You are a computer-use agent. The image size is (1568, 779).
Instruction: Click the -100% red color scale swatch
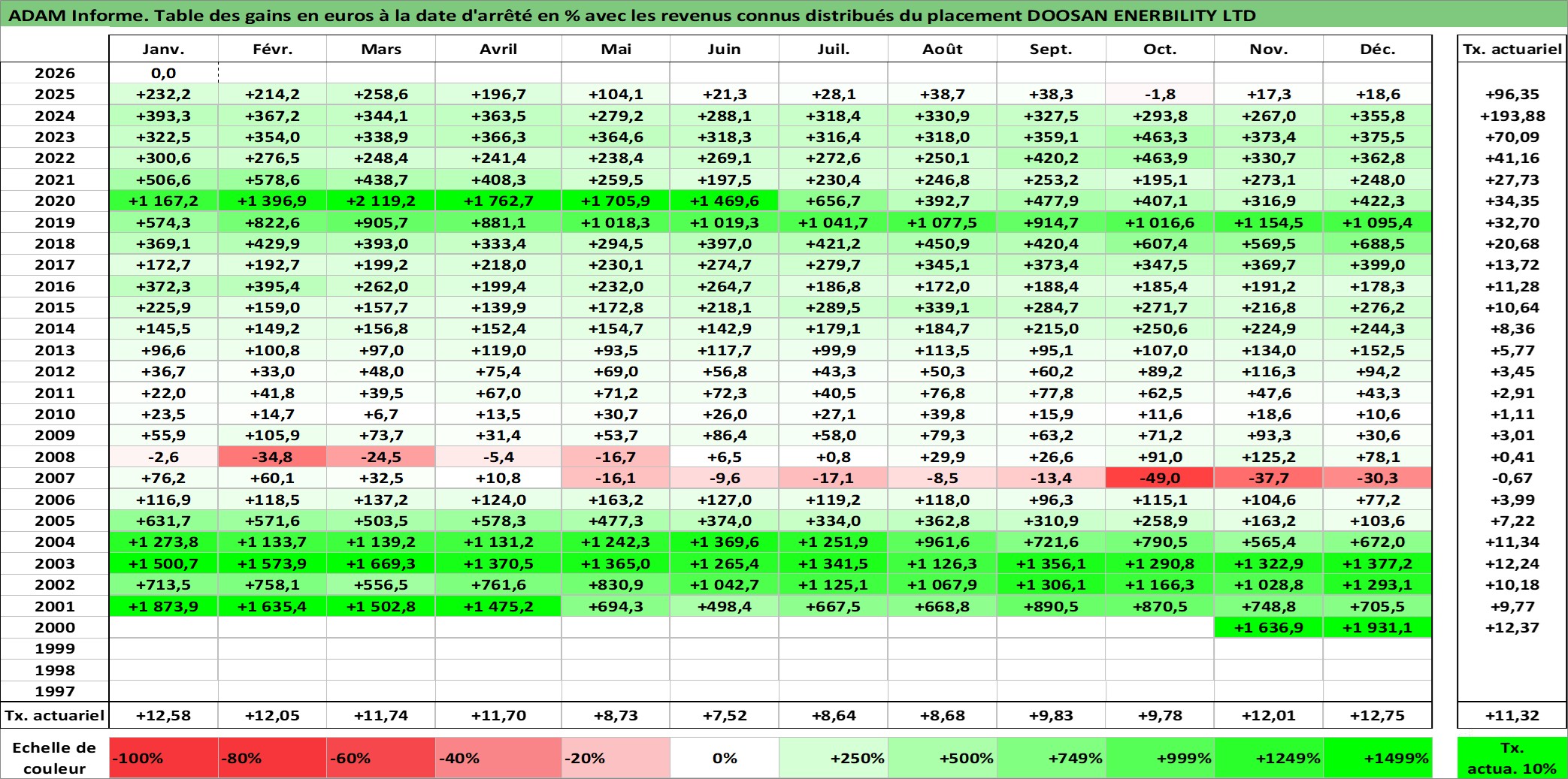[x=163, y=758]
